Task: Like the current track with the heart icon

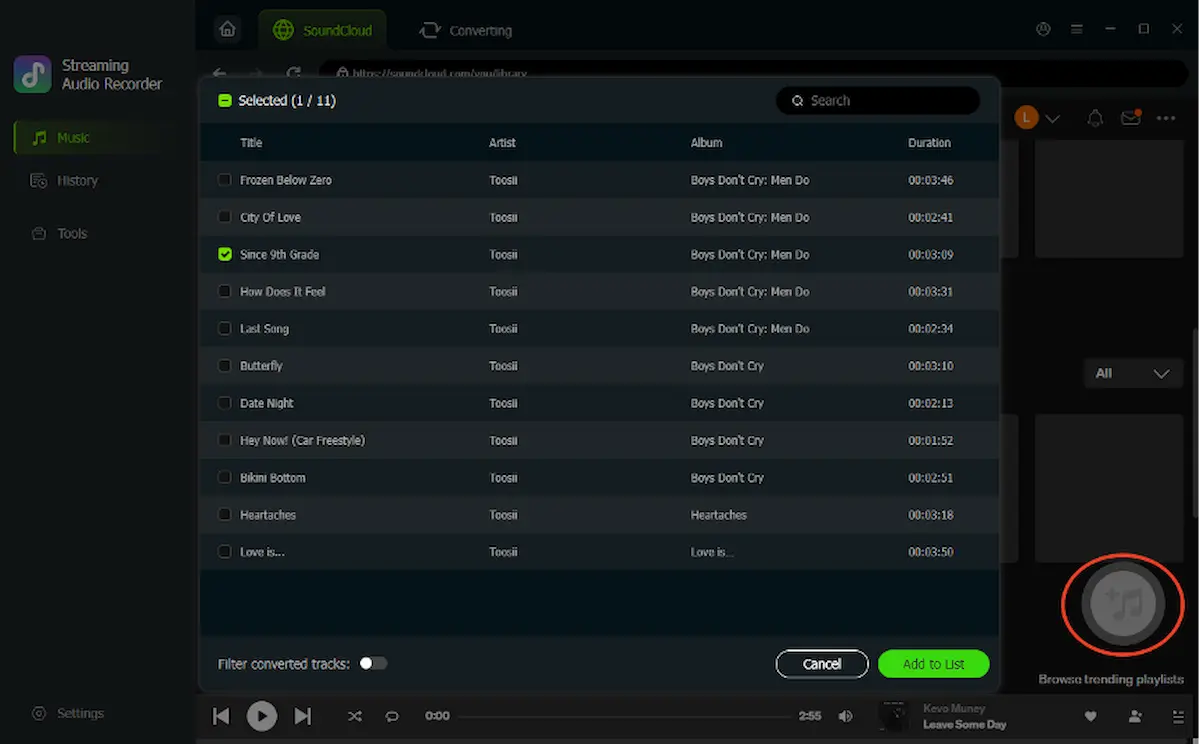Action: click(1091, 716)
